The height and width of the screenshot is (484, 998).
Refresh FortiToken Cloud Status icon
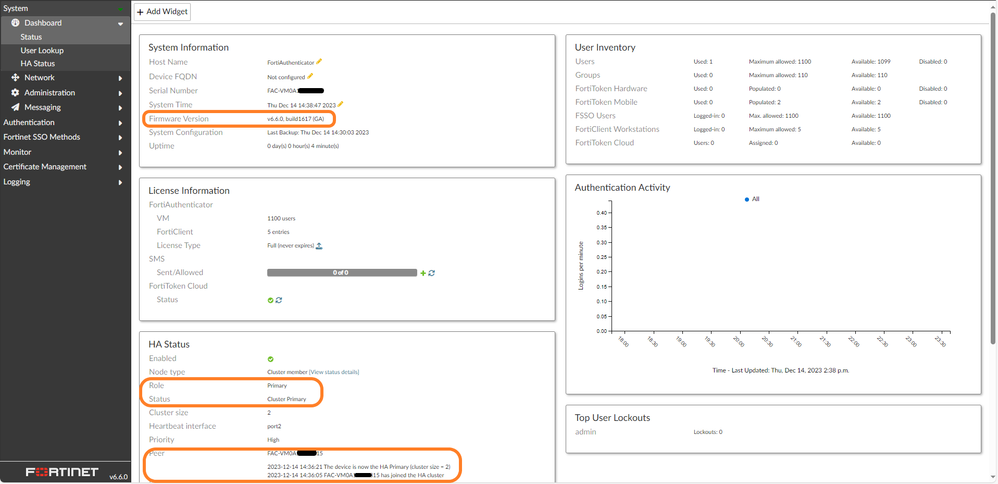[x=279, y=300]
